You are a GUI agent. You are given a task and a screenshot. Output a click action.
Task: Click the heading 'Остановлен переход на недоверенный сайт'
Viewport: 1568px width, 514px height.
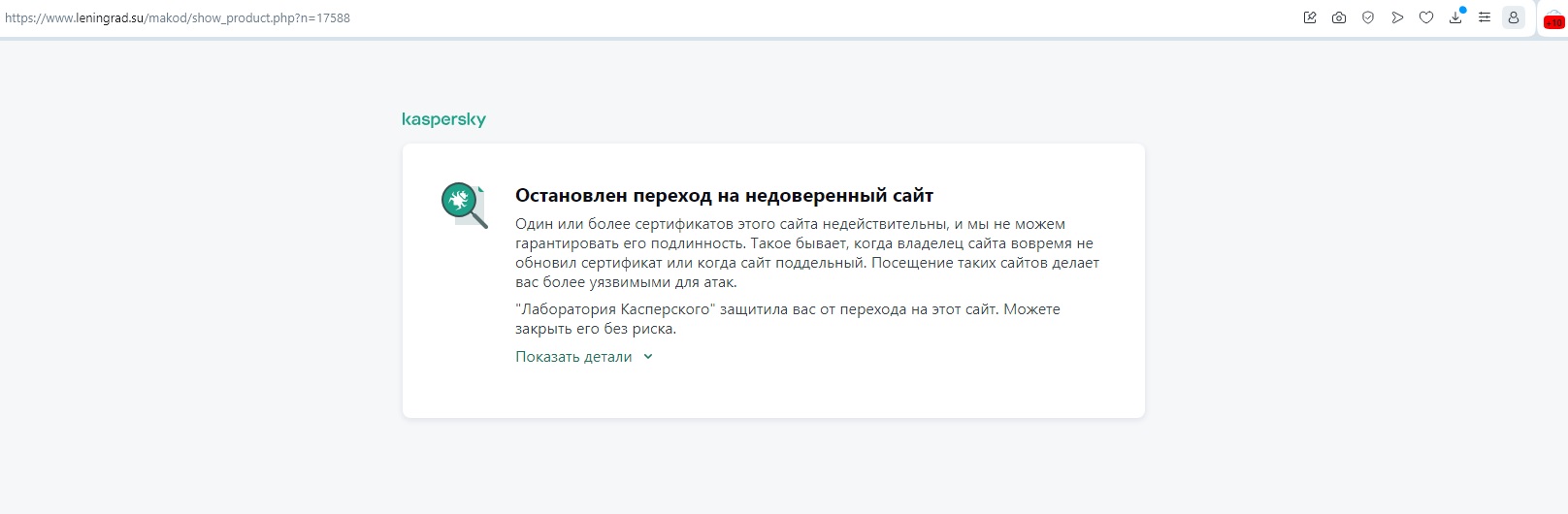click(x=724, y=196)
